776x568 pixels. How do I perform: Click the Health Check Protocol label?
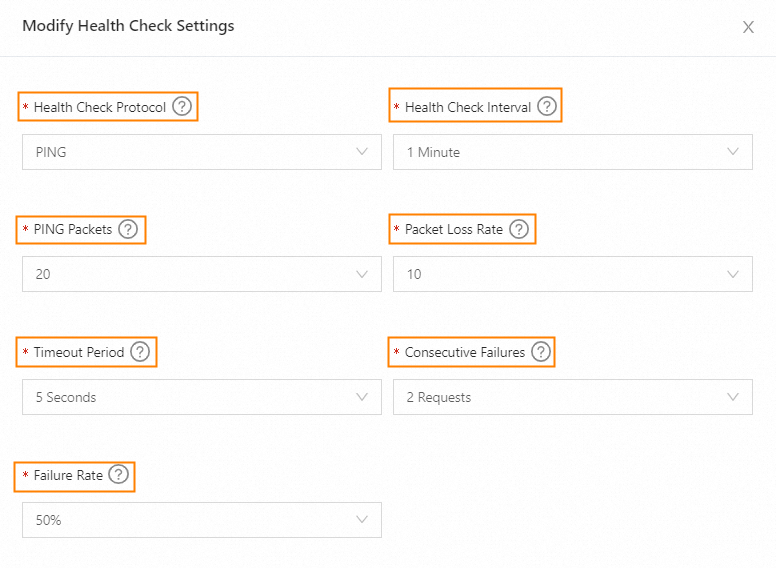pyautogui.click(x=99, y=107)
